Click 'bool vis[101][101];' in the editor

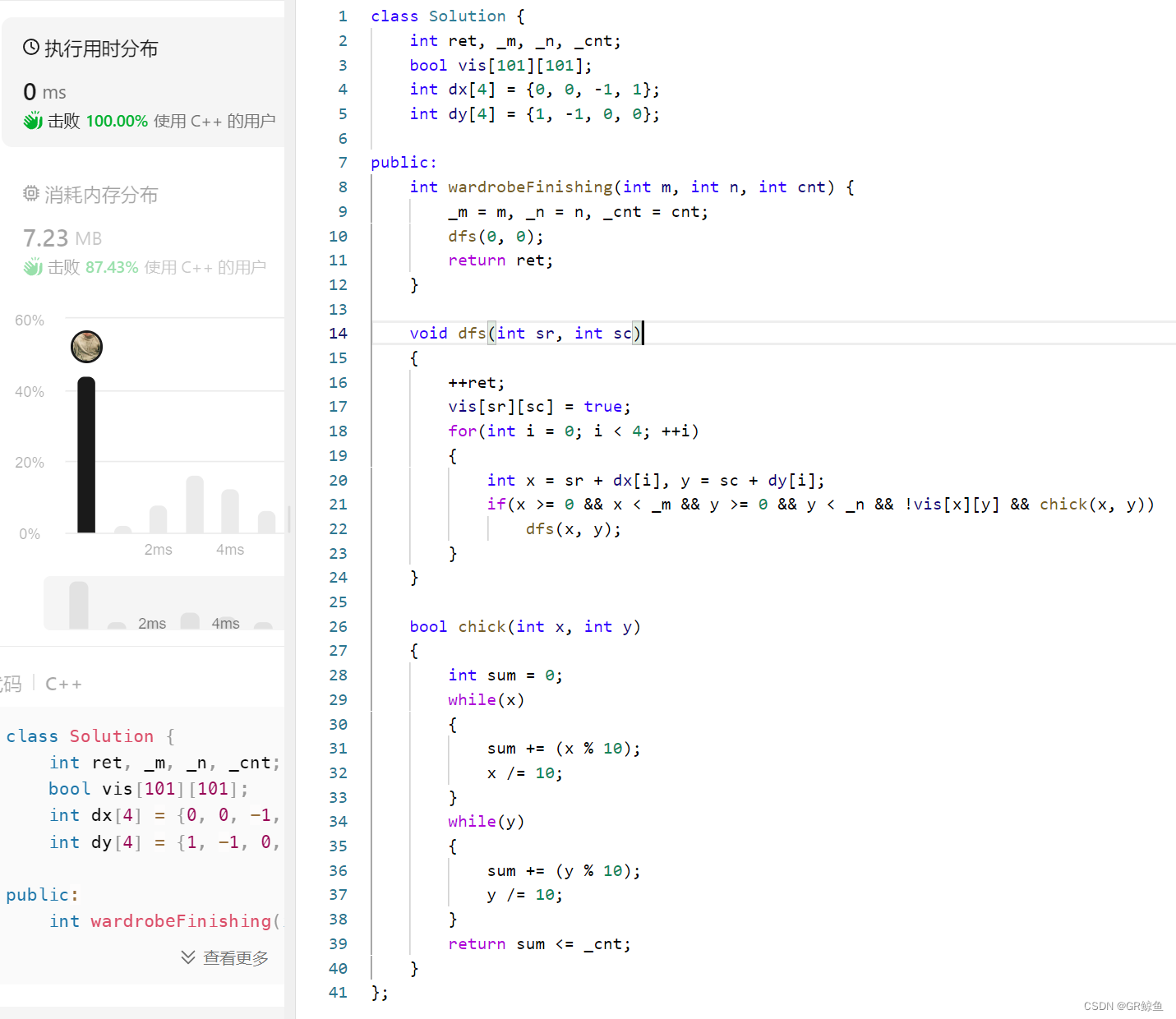pos(500,65)
